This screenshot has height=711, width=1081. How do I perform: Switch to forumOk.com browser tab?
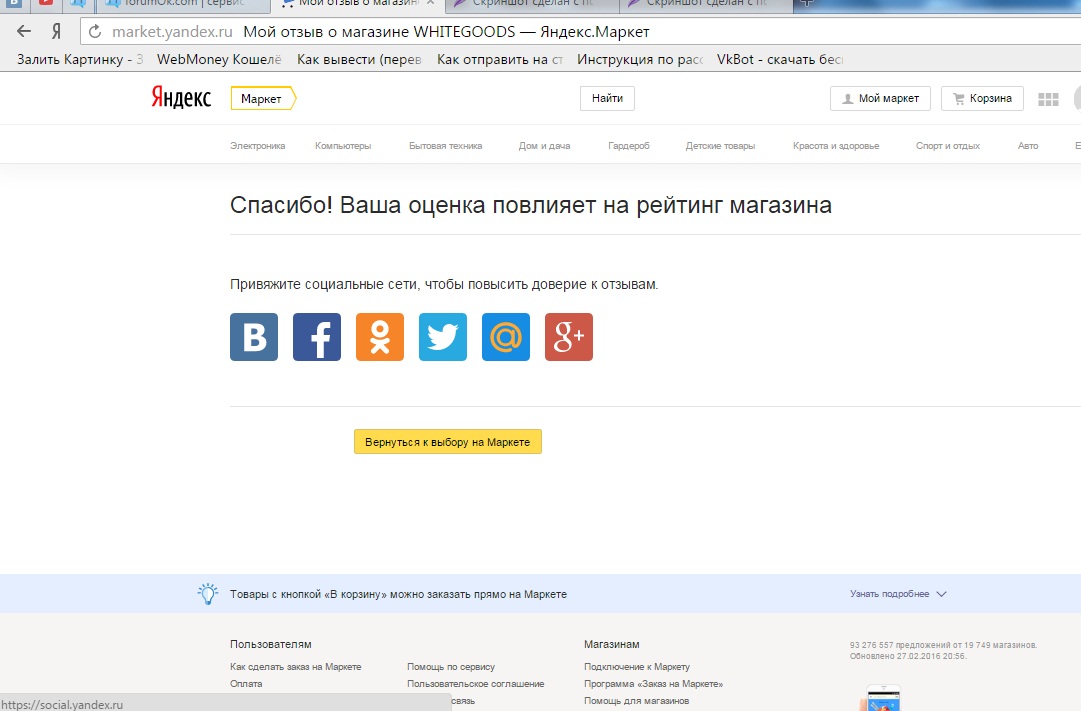[x=182, y=4]
